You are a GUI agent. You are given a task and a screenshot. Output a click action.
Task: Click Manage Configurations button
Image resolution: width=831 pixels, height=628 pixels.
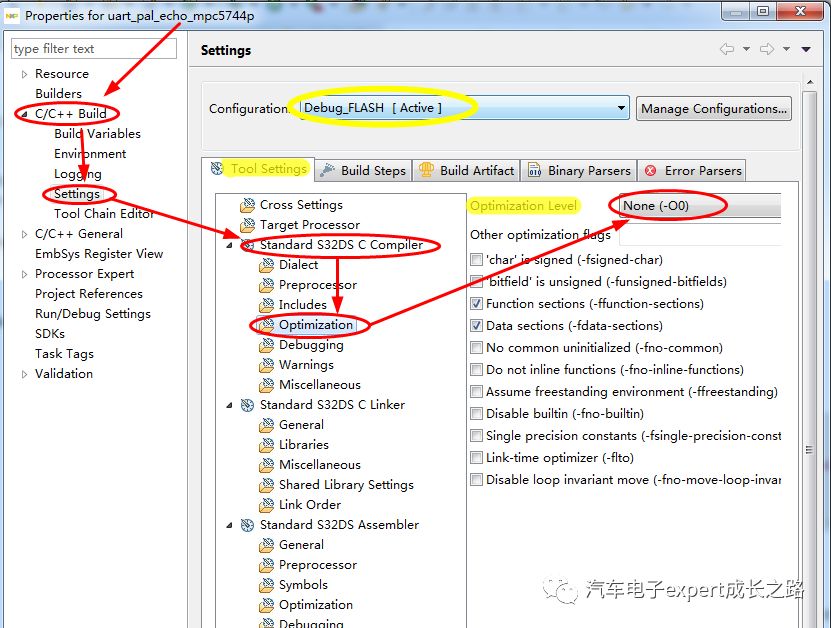714,109
